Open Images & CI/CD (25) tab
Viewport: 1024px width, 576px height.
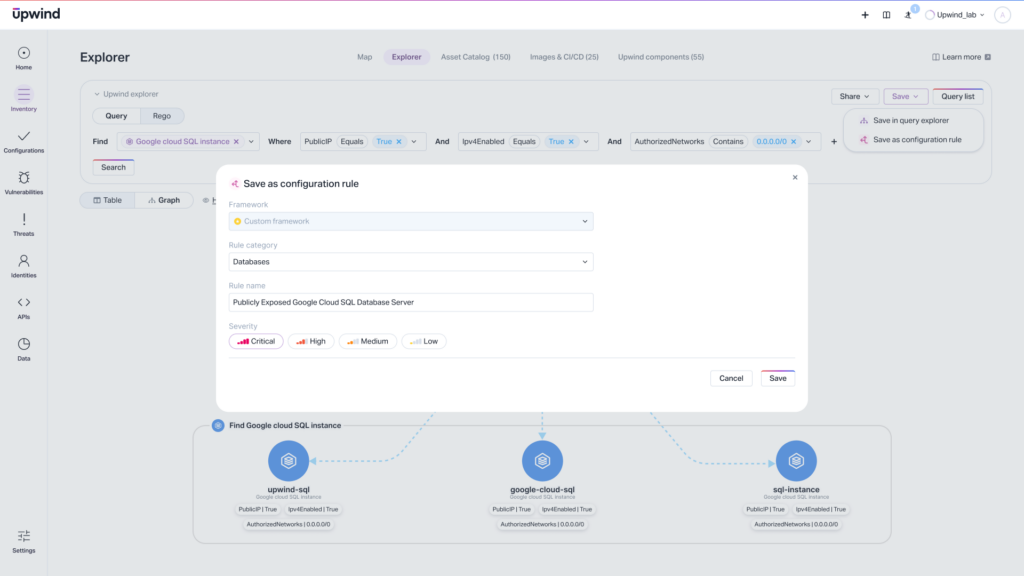tap(564, 57)
